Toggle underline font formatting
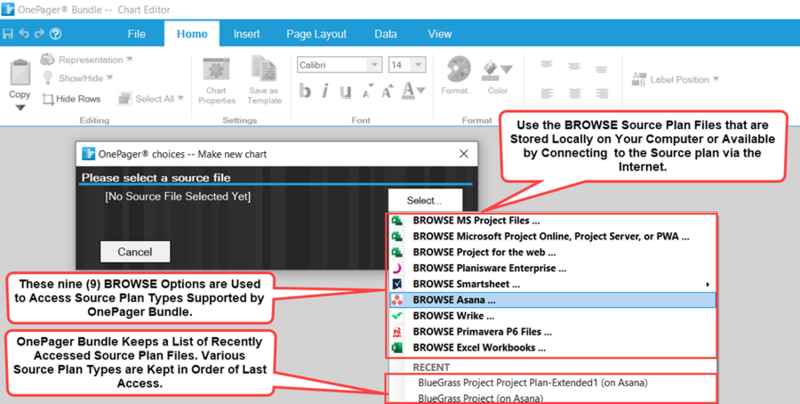This screenshot has width=800, height=404. tap(345, 91)
